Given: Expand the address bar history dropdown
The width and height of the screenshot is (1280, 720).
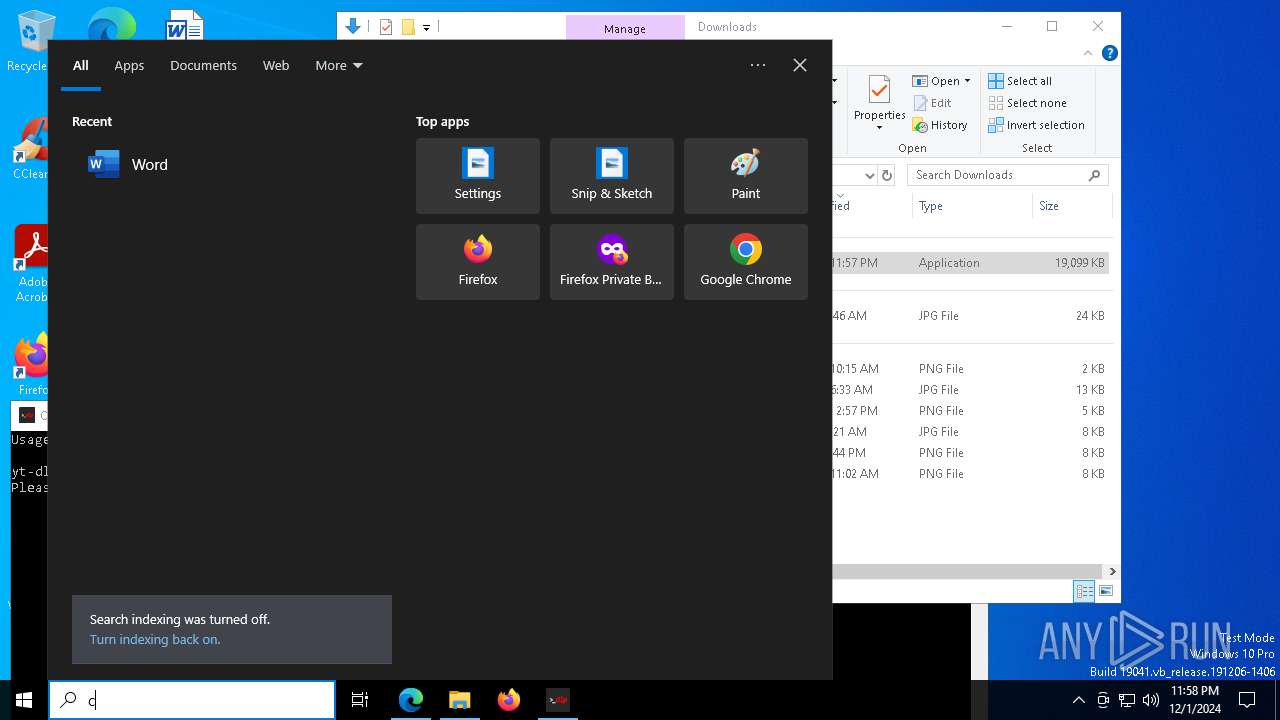Looking at the screenshot, I should [x=868, y=175].
